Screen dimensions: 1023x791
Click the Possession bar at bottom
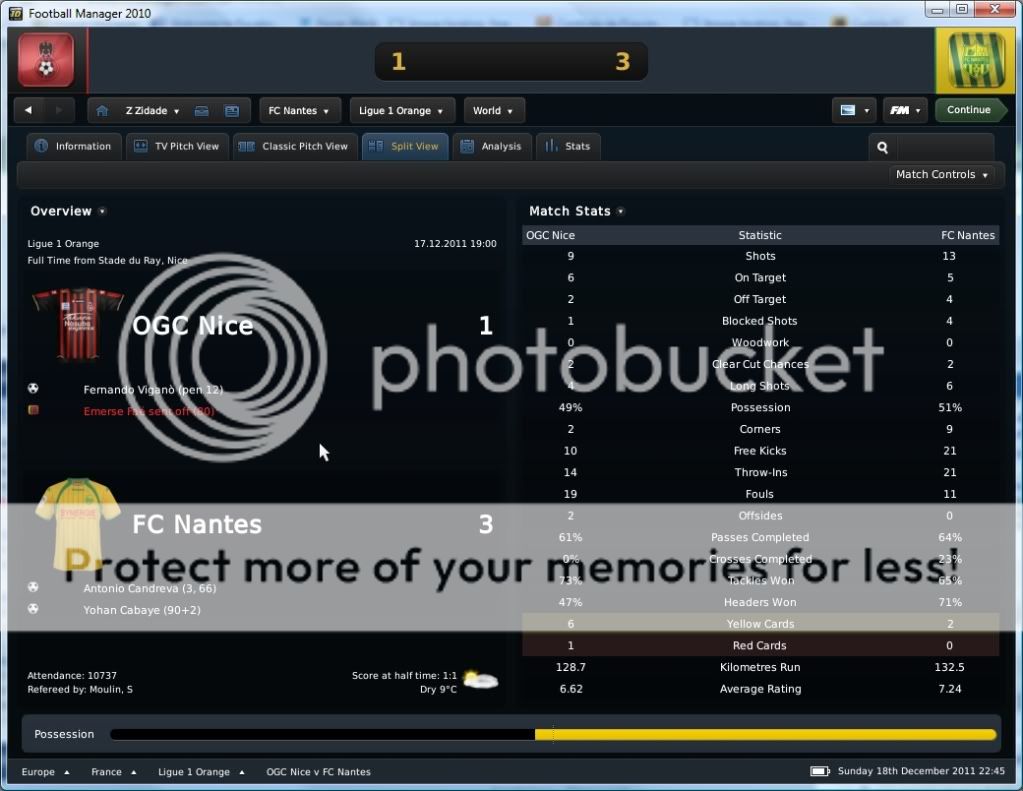click(x=553, y=735)
